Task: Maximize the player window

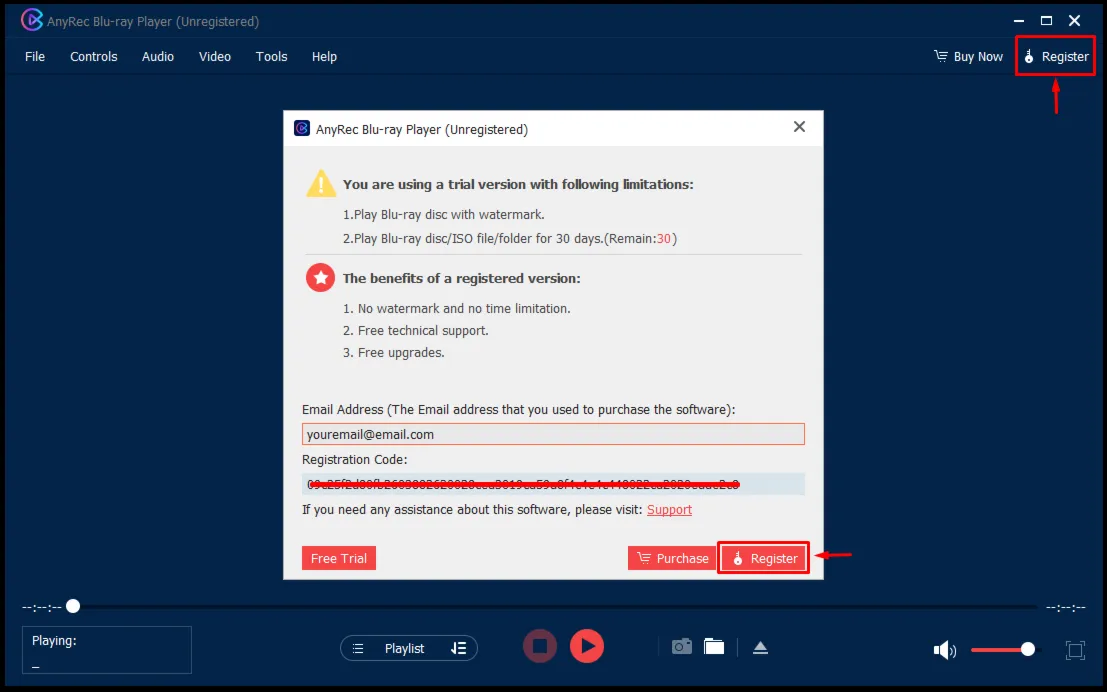Action: 1046,20
